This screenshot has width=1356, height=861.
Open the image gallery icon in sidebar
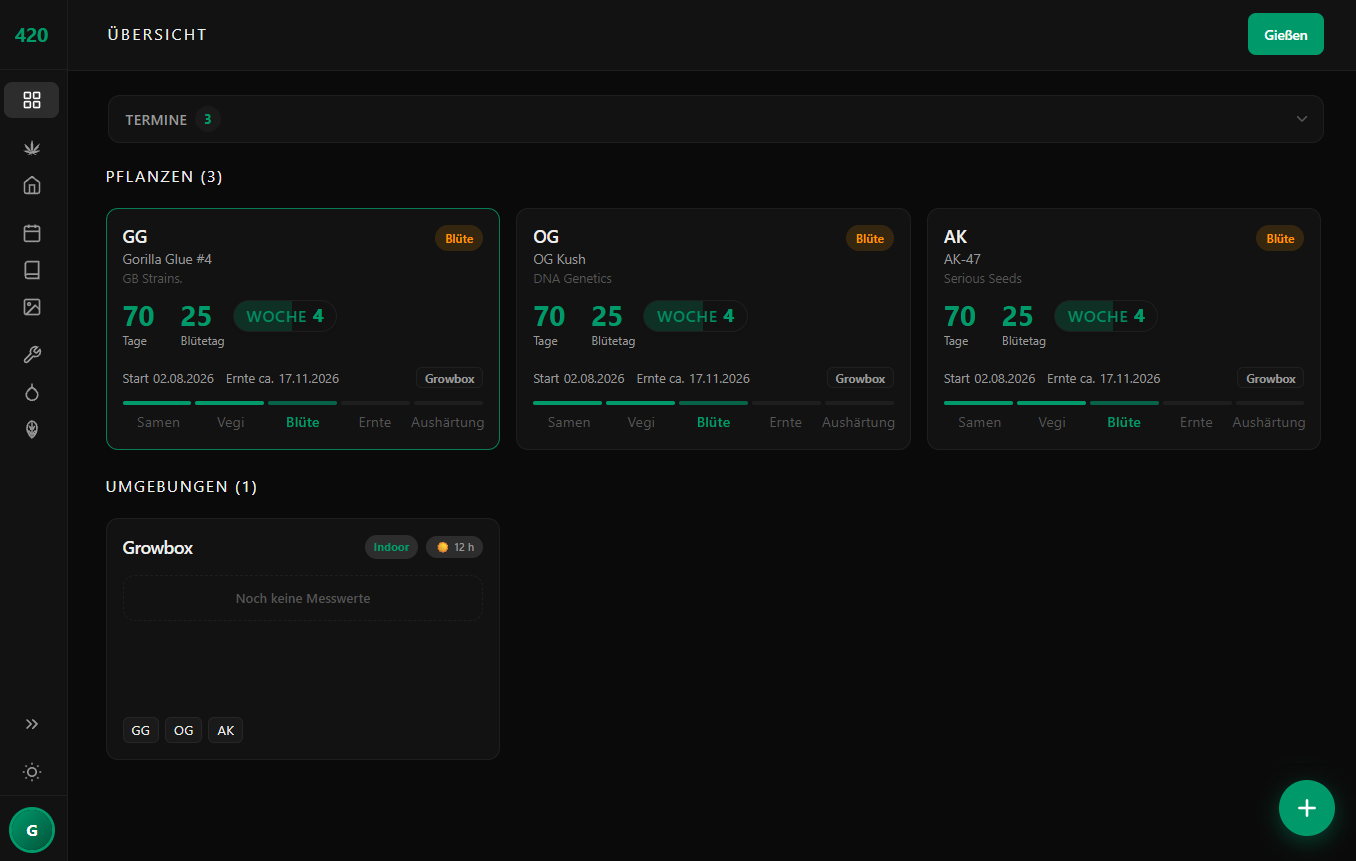click(x=32, y=307)
